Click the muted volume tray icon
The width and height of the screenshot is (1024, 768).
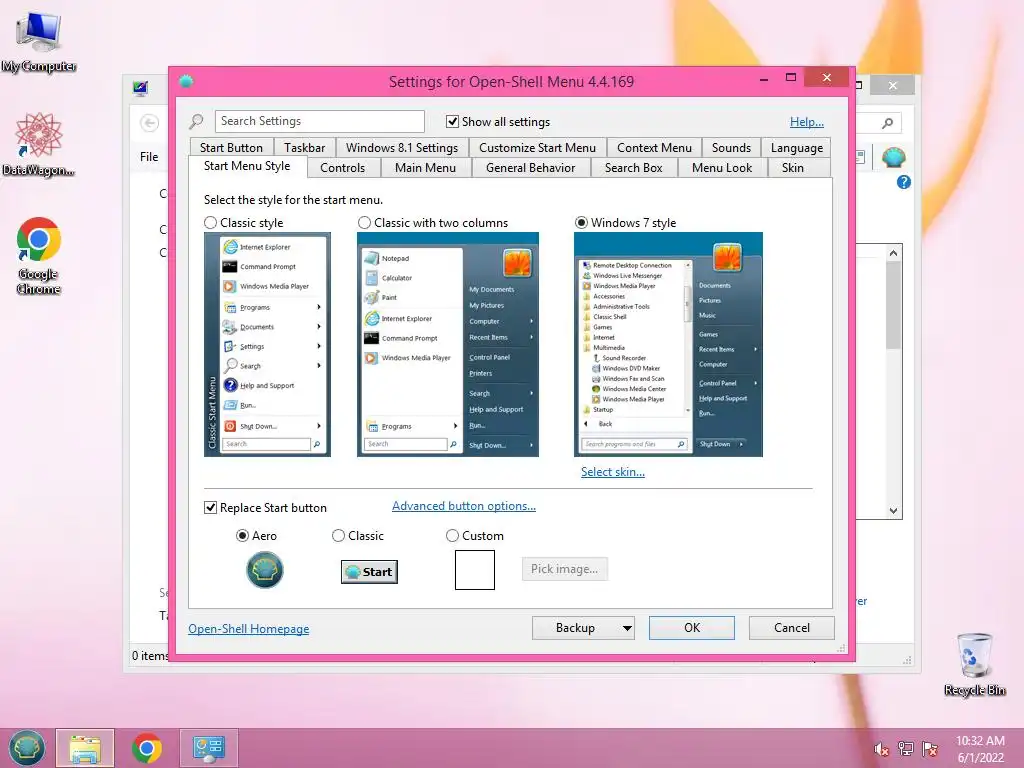[881, 749]
